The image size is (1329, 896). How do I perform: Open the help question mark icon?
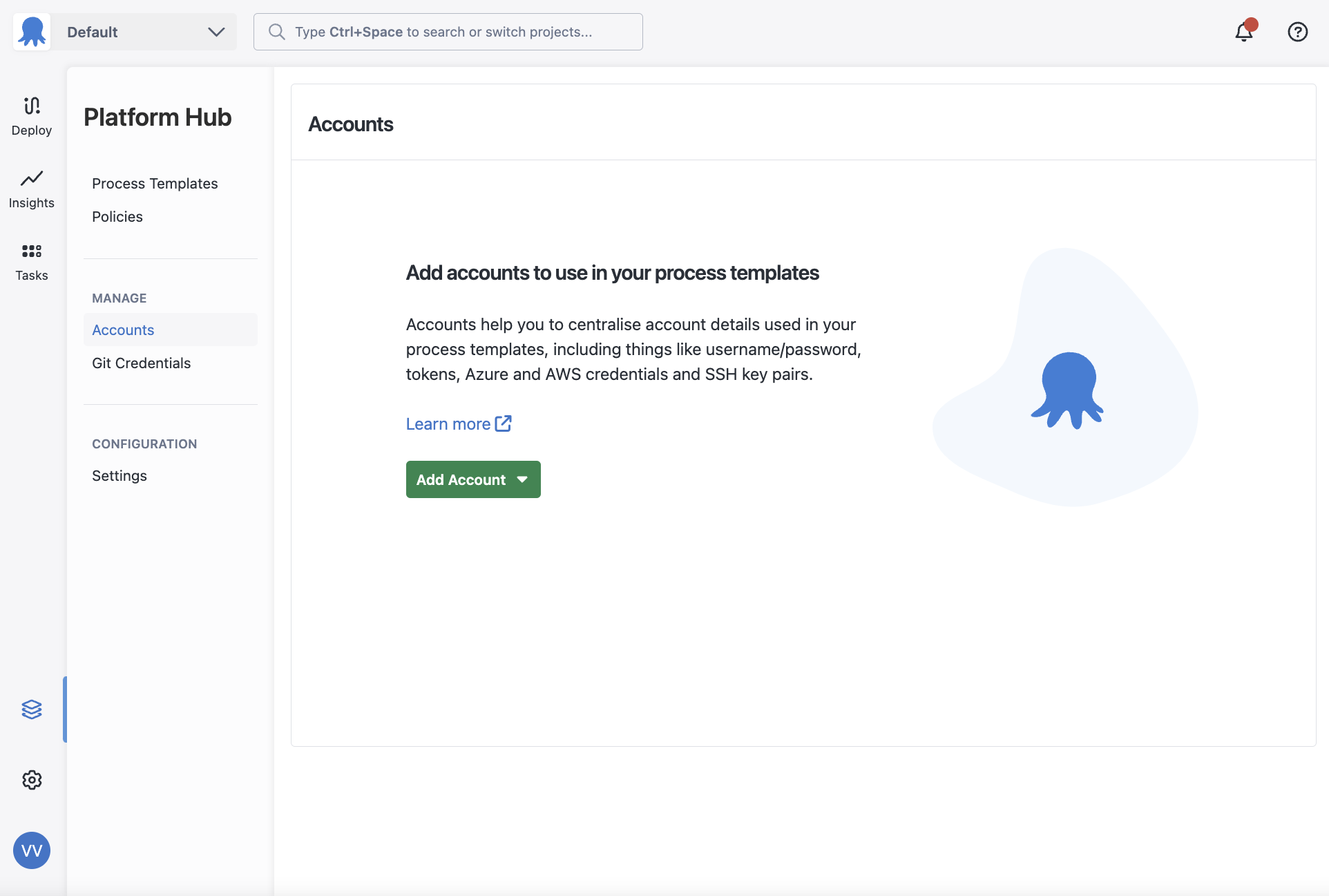1297,32
